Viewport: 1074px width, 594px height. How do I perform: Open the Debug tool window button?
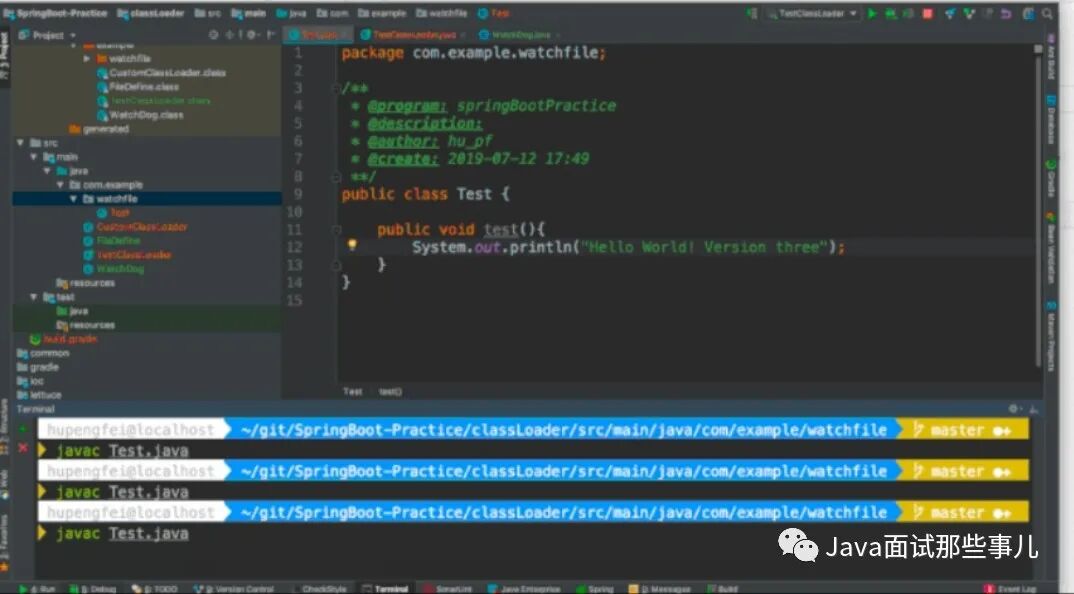(x=93, y=589)
